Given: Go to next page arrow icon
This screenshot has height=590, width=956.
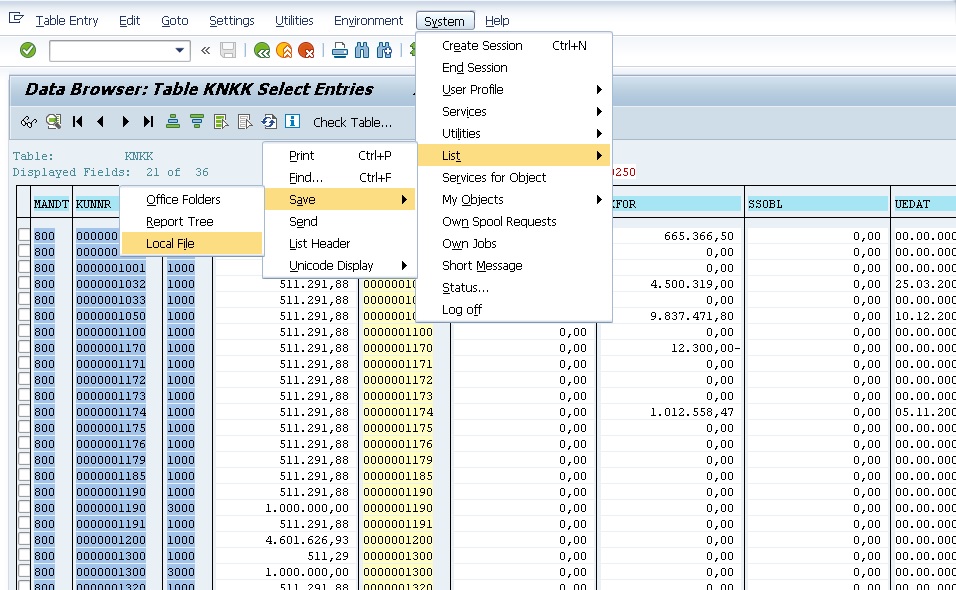Looking at the screenshot, I should [125, 122].
